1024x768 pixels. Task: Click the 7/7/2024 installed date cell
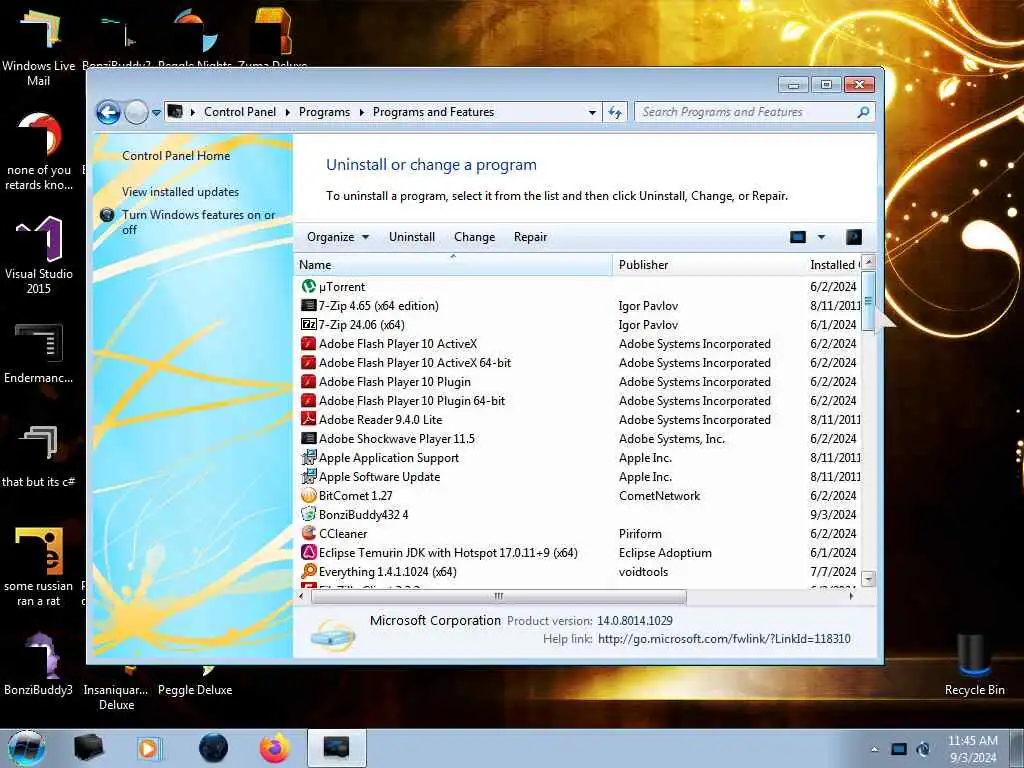(x=833, y=571)
